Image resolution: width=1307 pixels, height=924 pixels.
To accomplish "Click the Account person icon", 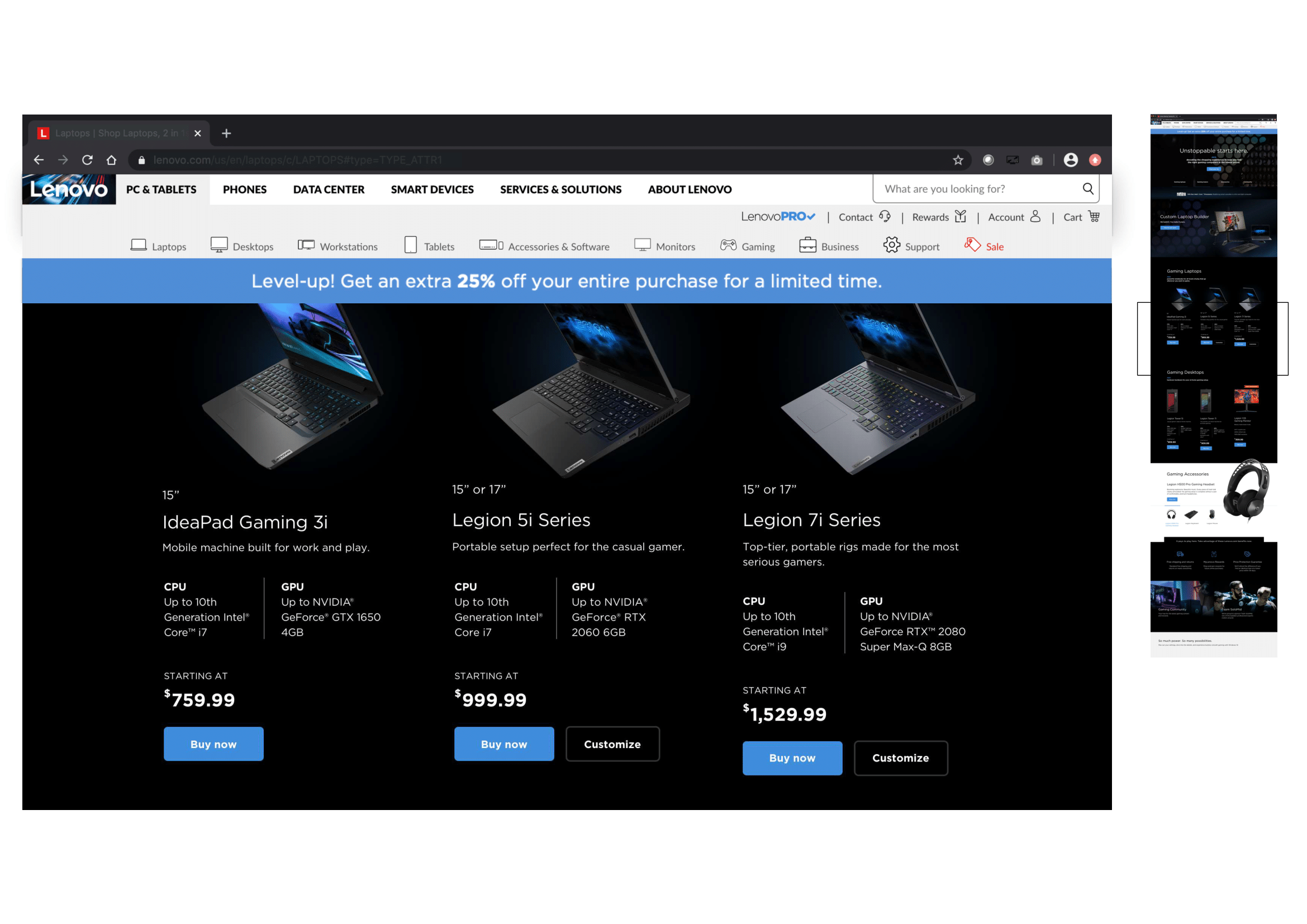I will point(1035,216).
